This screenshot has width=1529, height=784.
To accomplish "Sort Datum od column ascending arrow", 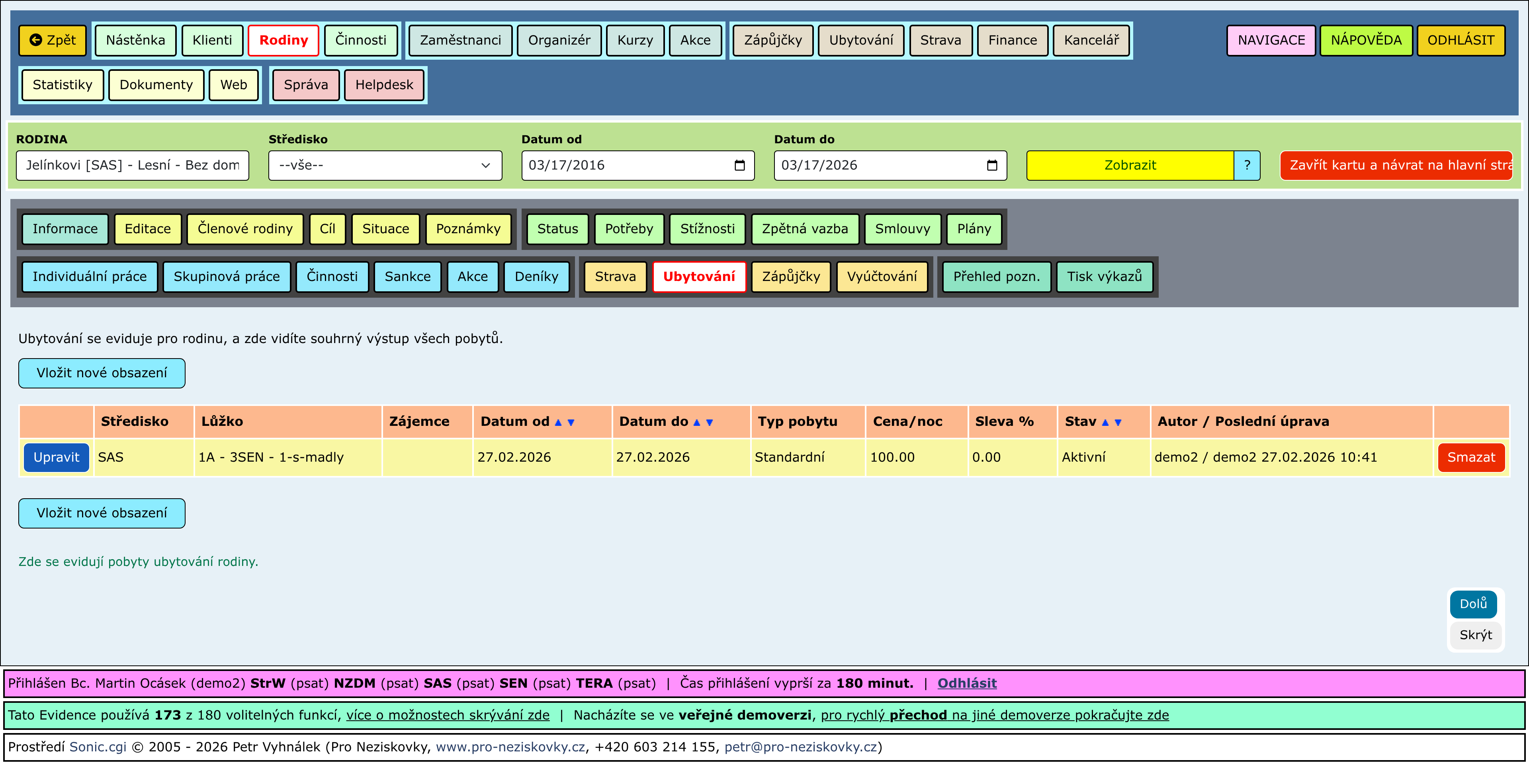I will point(558,422).
